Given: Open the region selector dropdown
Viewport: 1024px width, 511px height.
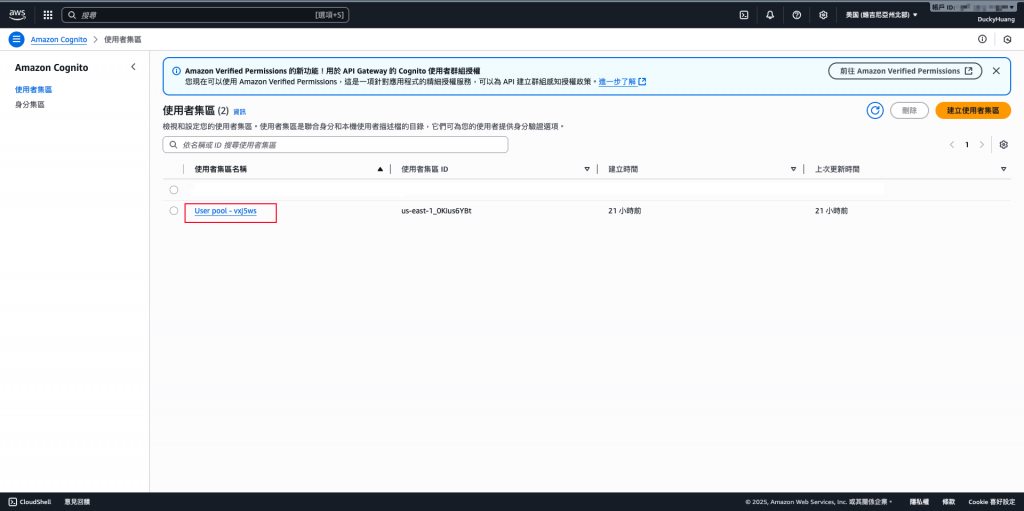Looking at the screenshot, I should pos(881,14).
